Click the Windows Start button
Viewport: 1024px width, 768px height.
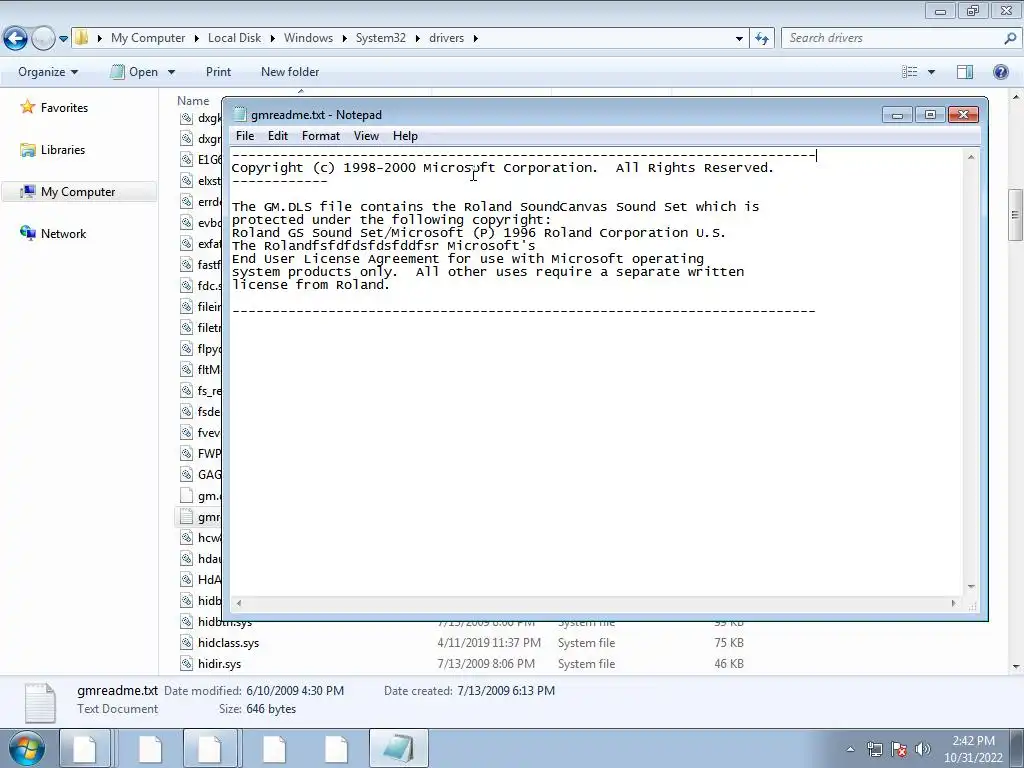(x=26, y=748)
